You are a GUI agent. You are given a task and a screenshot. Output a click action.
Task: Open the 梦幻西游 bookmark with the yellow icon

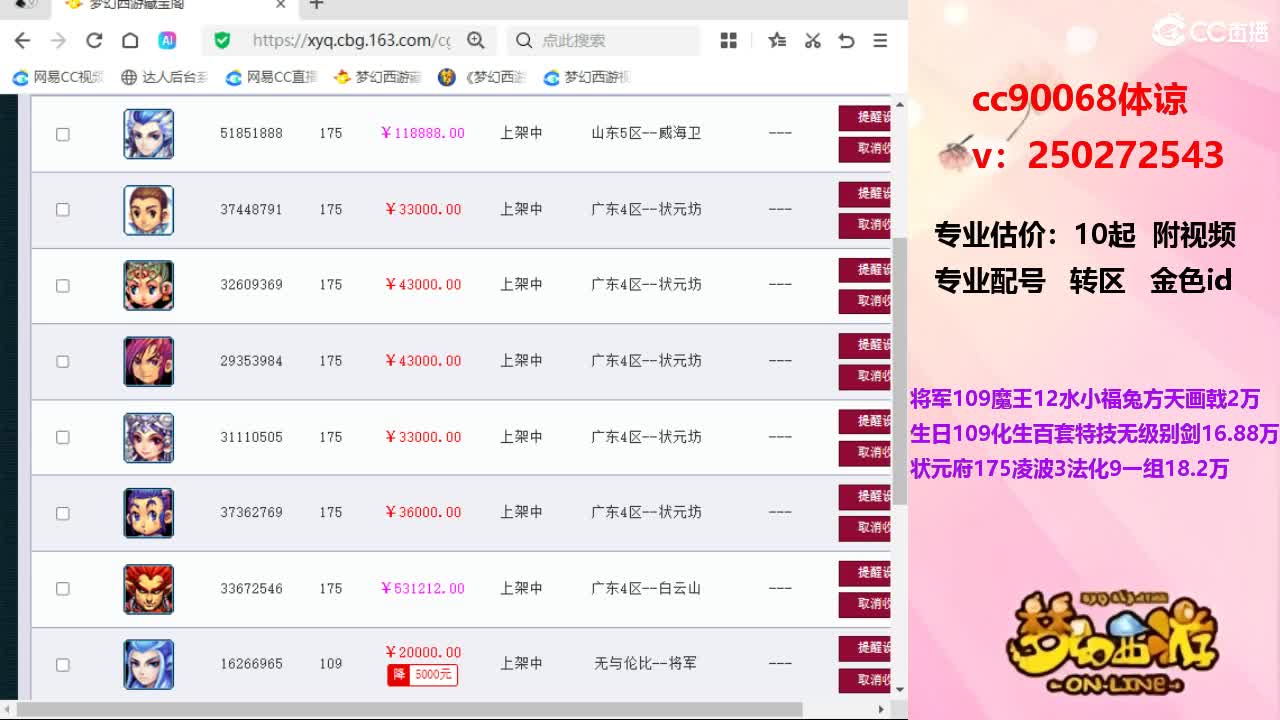[x=377, y=77]
